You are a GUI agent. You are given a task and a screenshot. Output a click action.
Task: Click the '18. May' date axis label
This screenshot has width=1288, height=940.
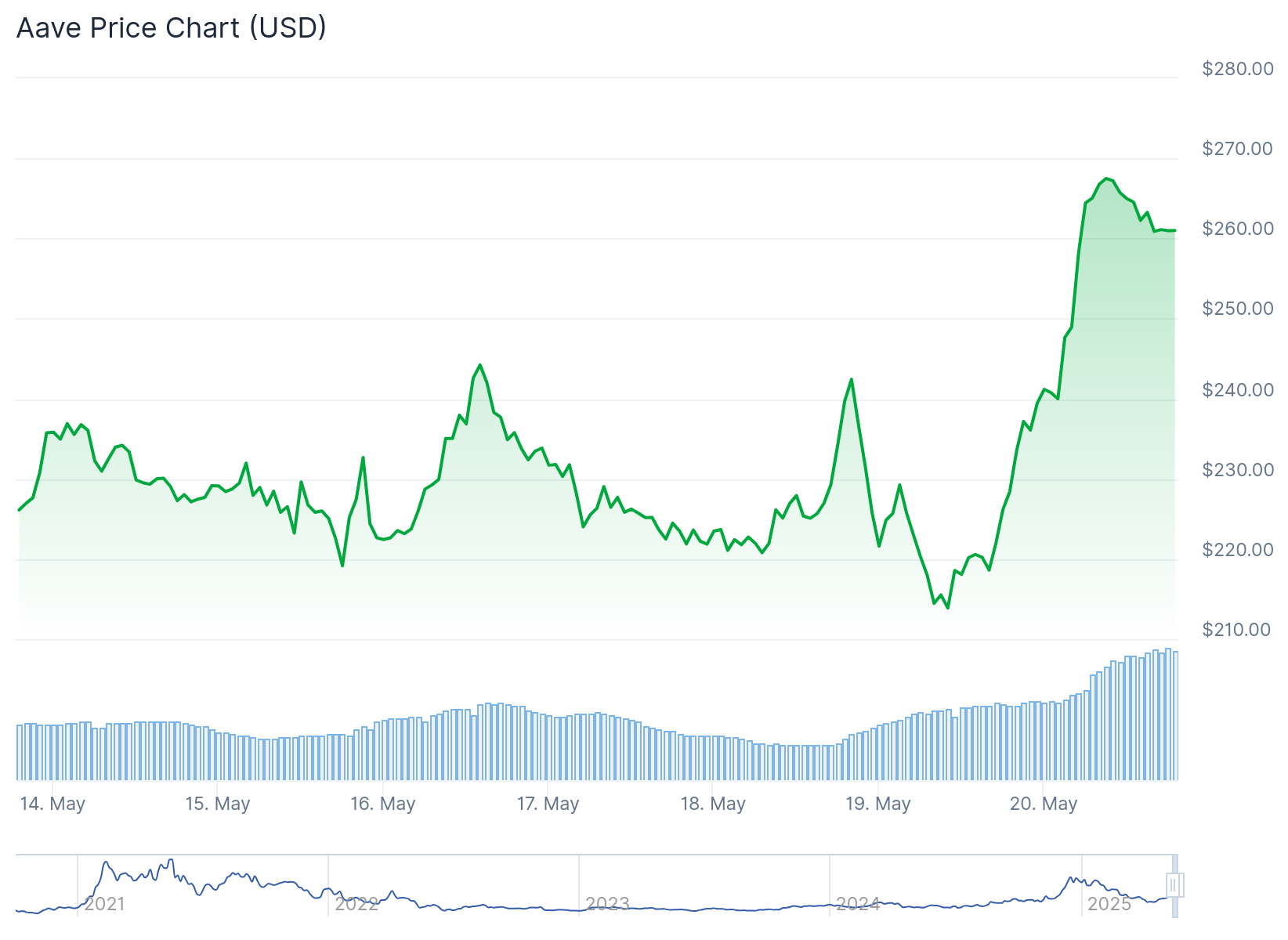click(714, 804)
